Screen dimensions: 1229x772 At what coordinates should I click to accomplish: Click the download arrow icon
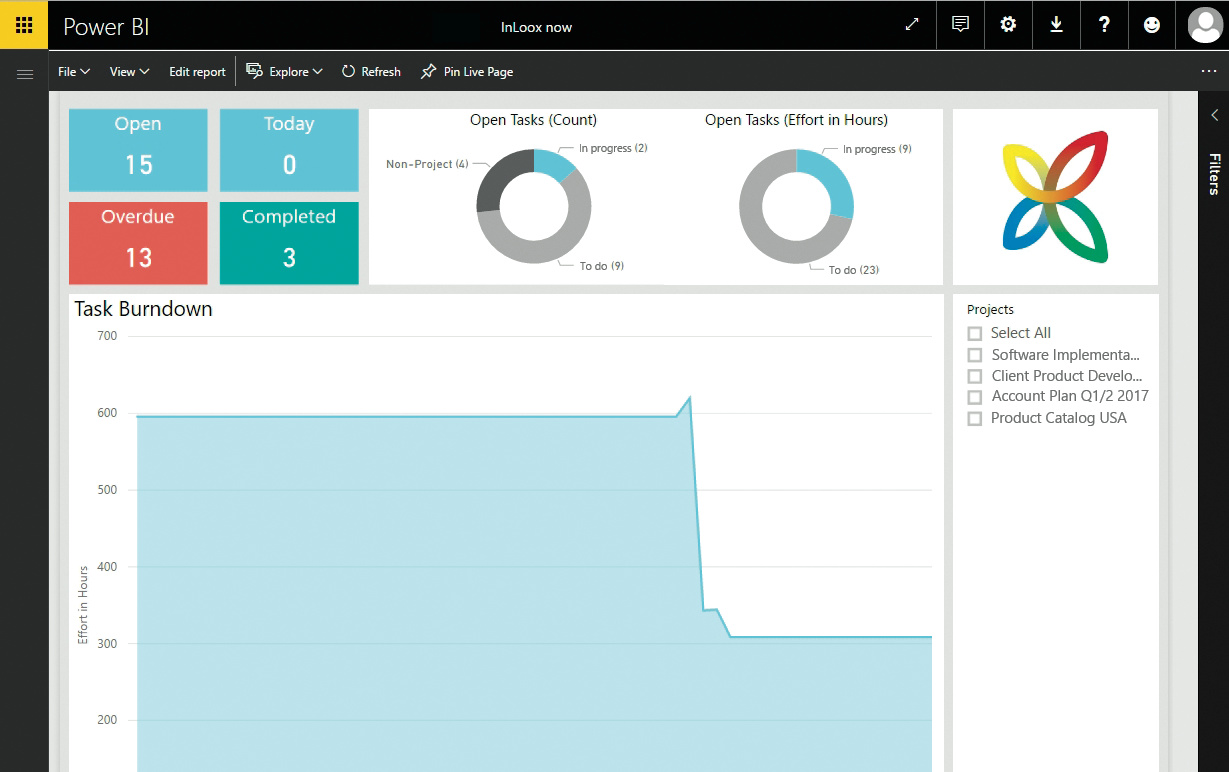[x=1056, y=25]
